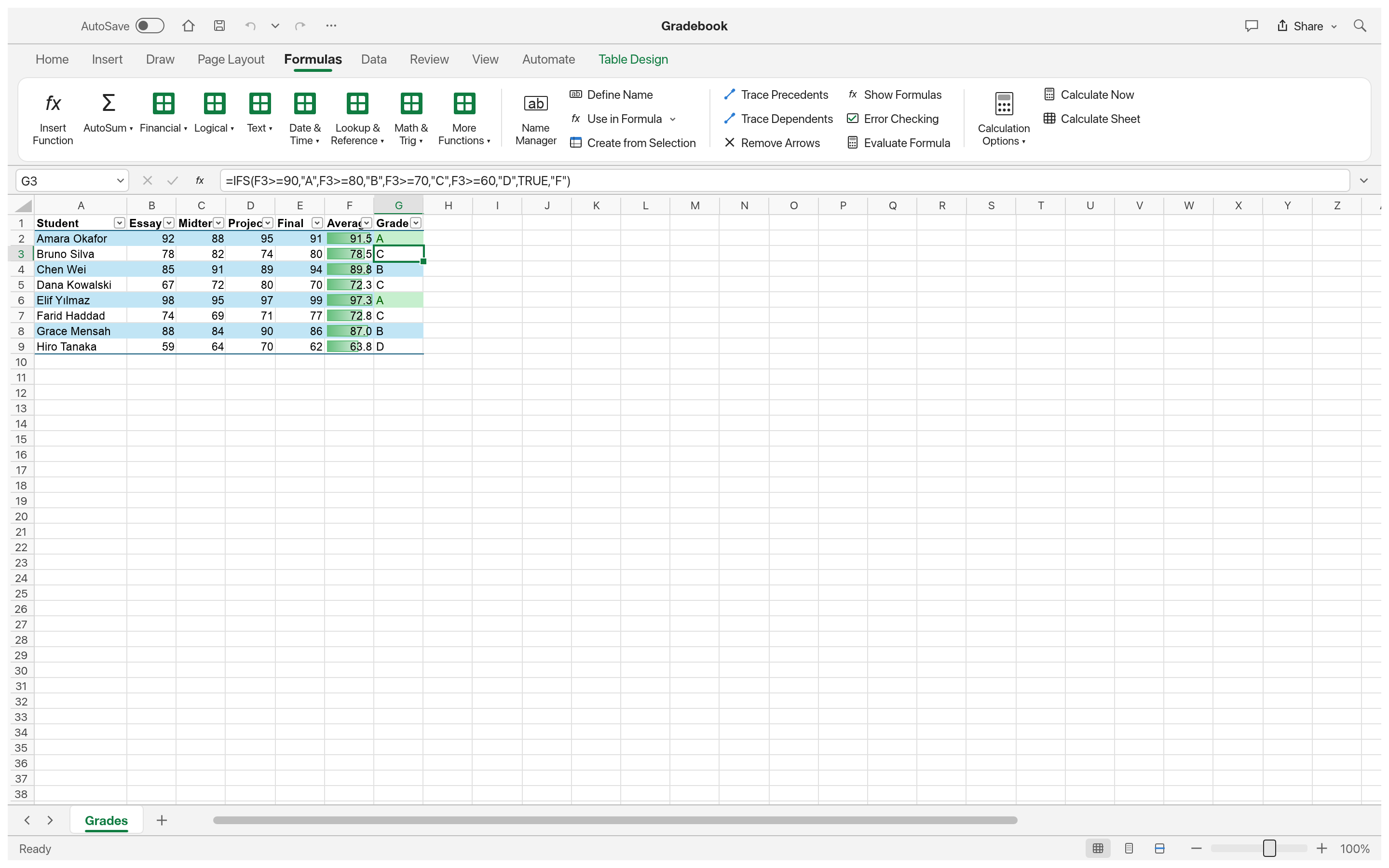Click into the formula bar text
1389x868 pixels.
tap(784, 181)
